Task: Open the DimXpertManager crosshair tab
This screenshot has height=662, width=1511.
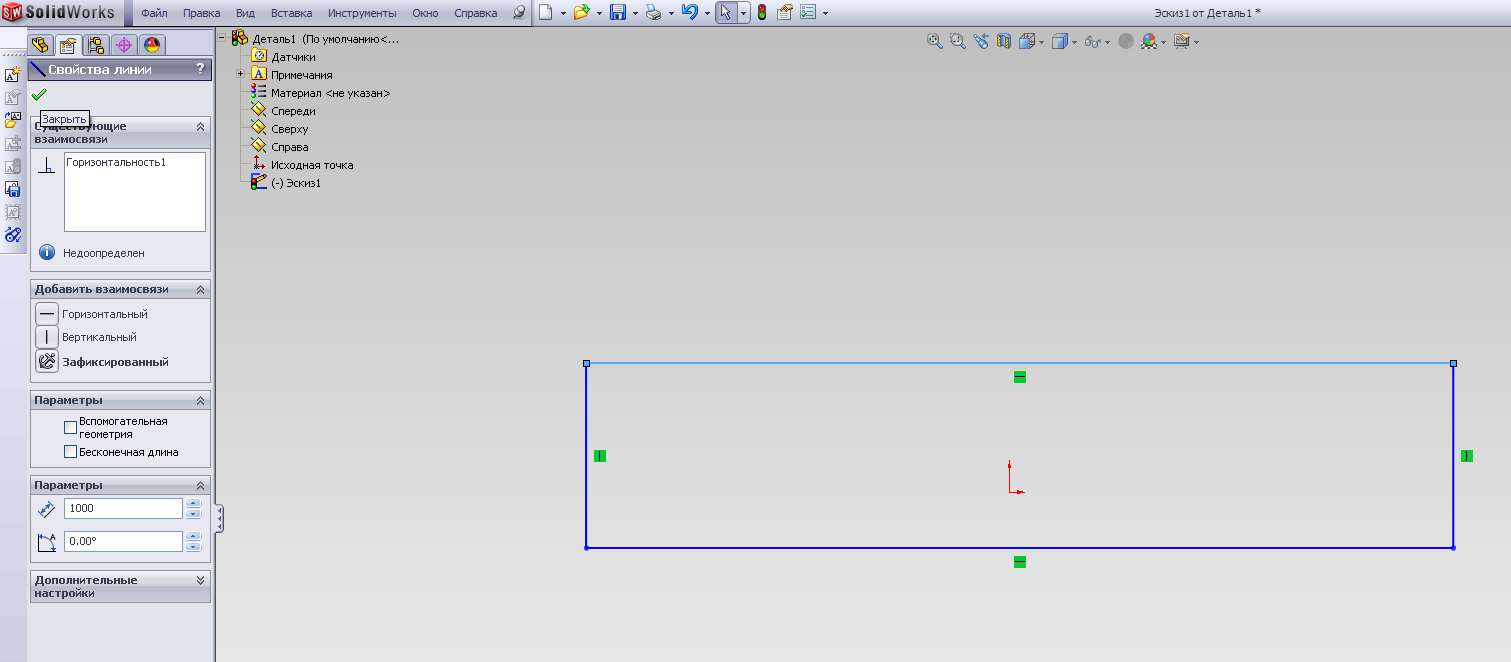Action: click(124, 45)
